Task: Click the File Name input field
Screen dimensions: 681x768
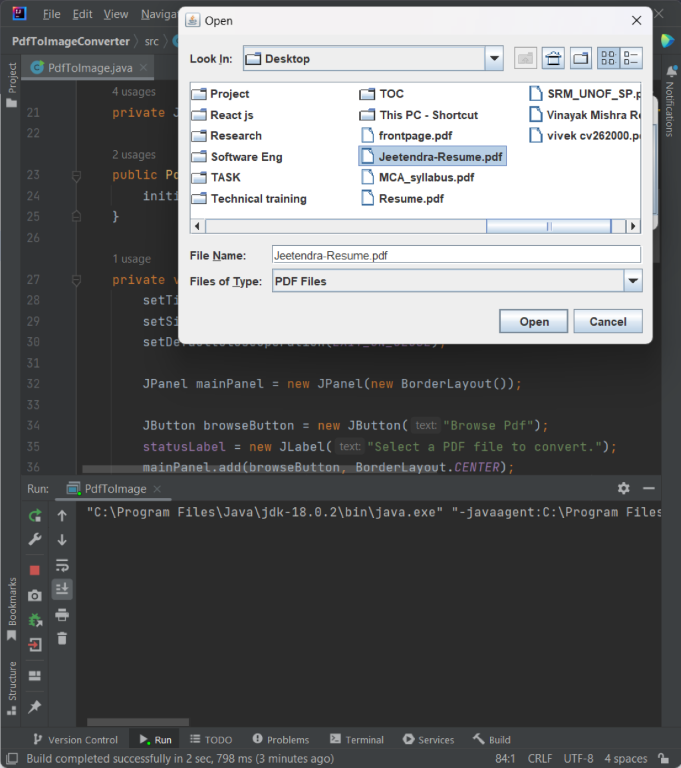Action: tap(456, 255)
